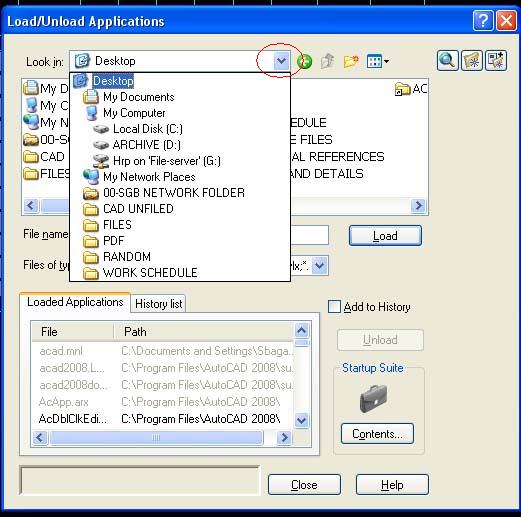This screenshot has height=517, width=521.
Task: Go up one folder level icon
Action: 327,61
